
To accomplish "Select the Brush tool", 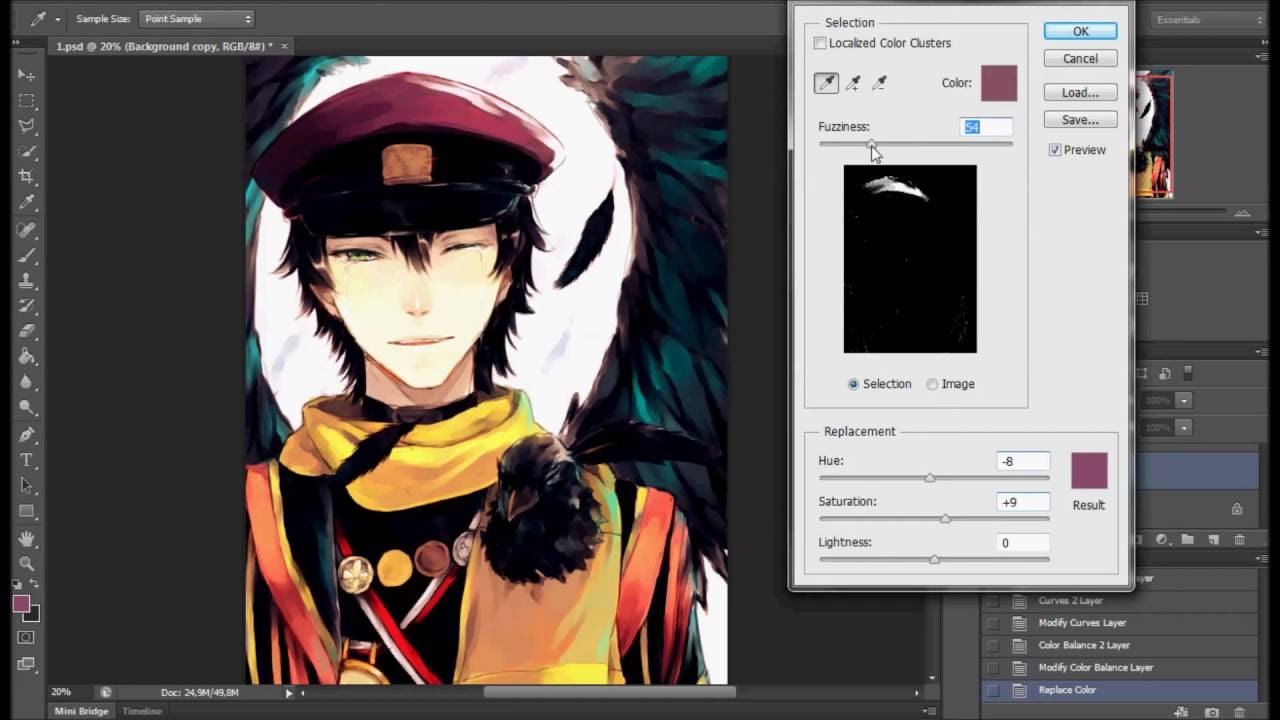I will click(x=27, y=256).
